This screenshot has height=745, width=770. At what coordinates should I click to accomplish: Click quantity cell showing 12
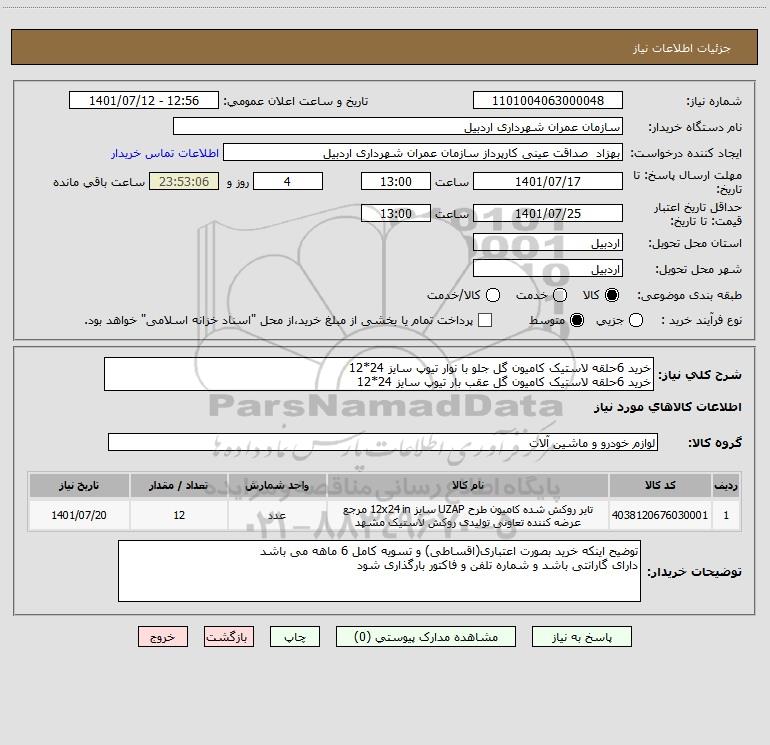pyautogui.click(x=179, y=515)
